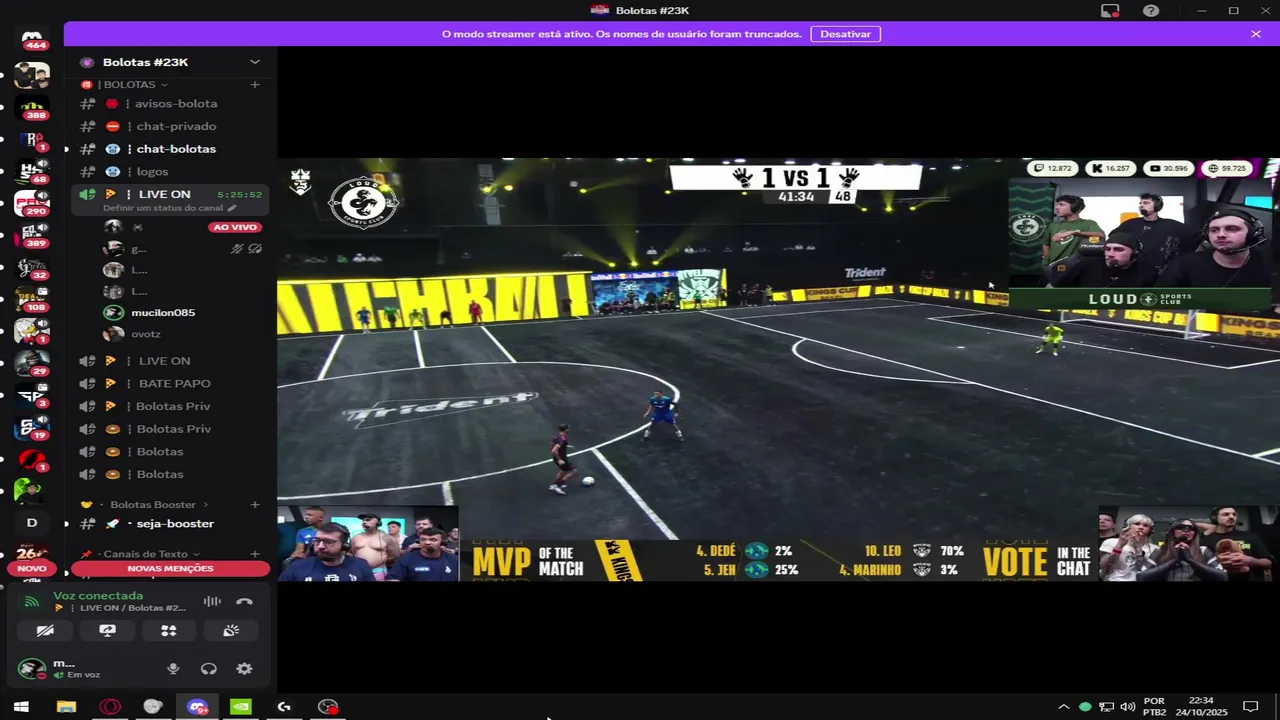Open the avisos-bolota channel
The width and height of the screenshot is (1280, 720).
(x=170, y=104)
